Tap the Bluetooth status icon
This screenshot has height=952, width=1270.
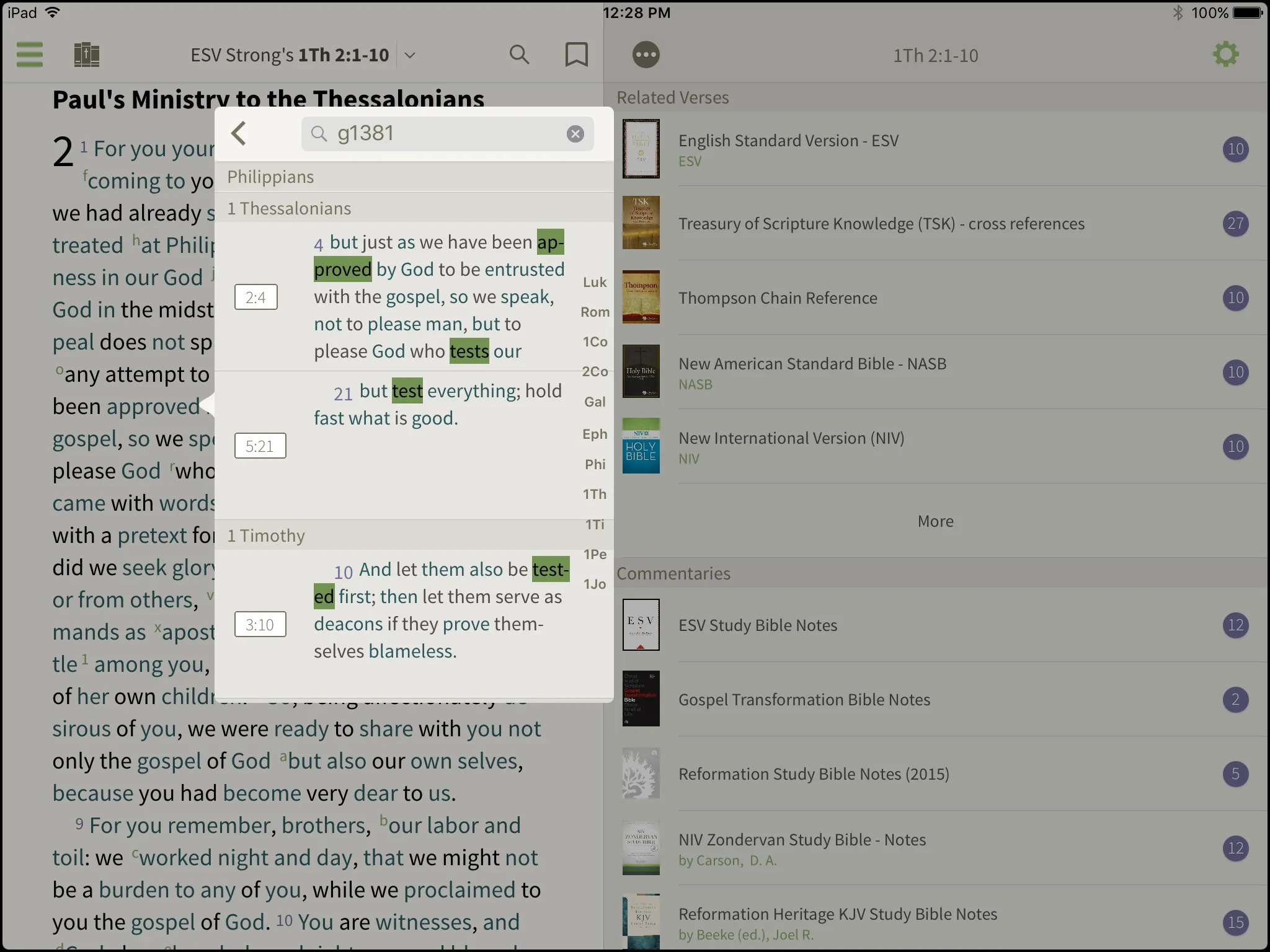point(1178,12)
